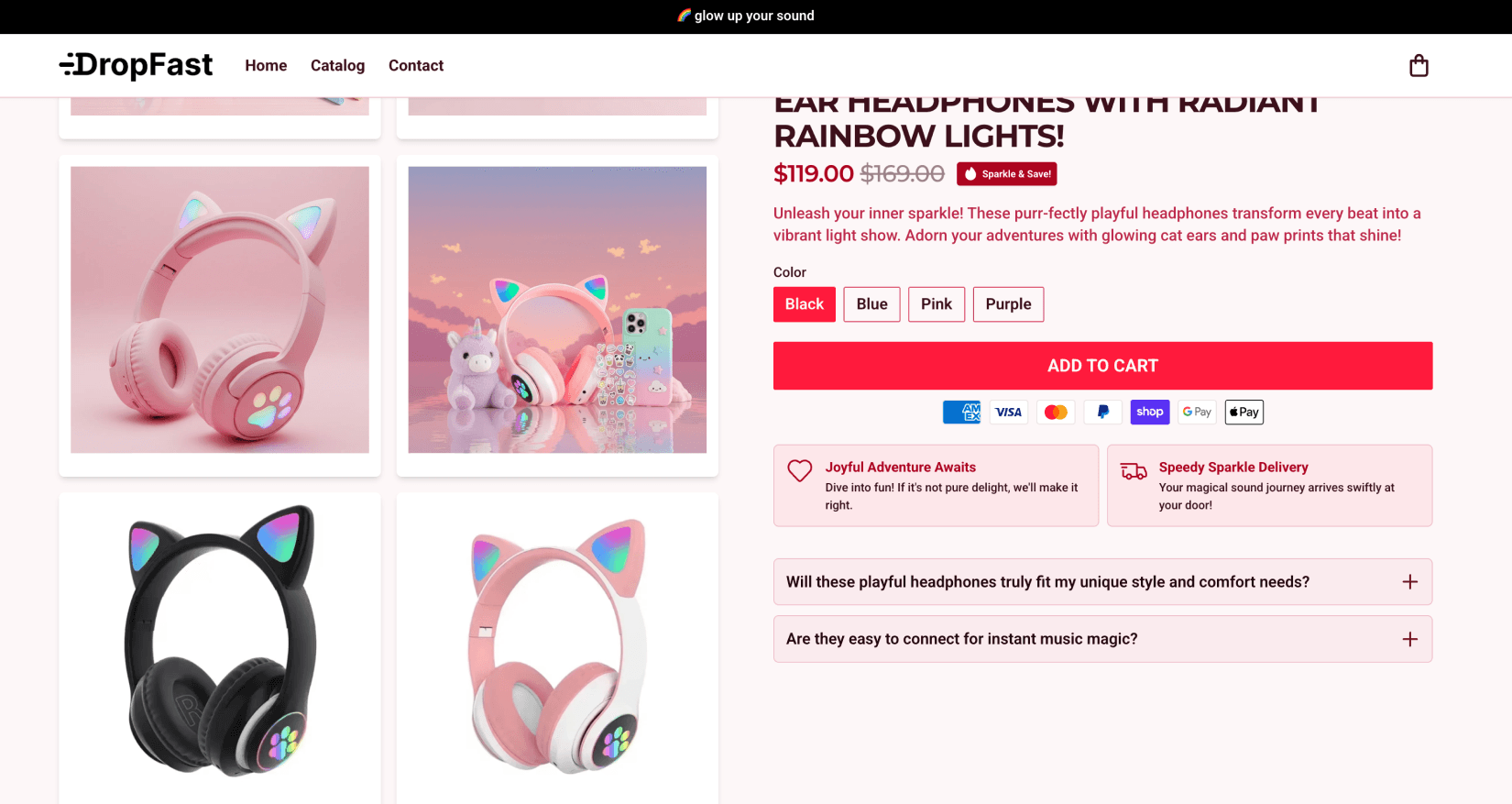Image resolution: width=1512 pixels, height=804 pixels.
Task: Select the Pink color variant
Action: 936,304
